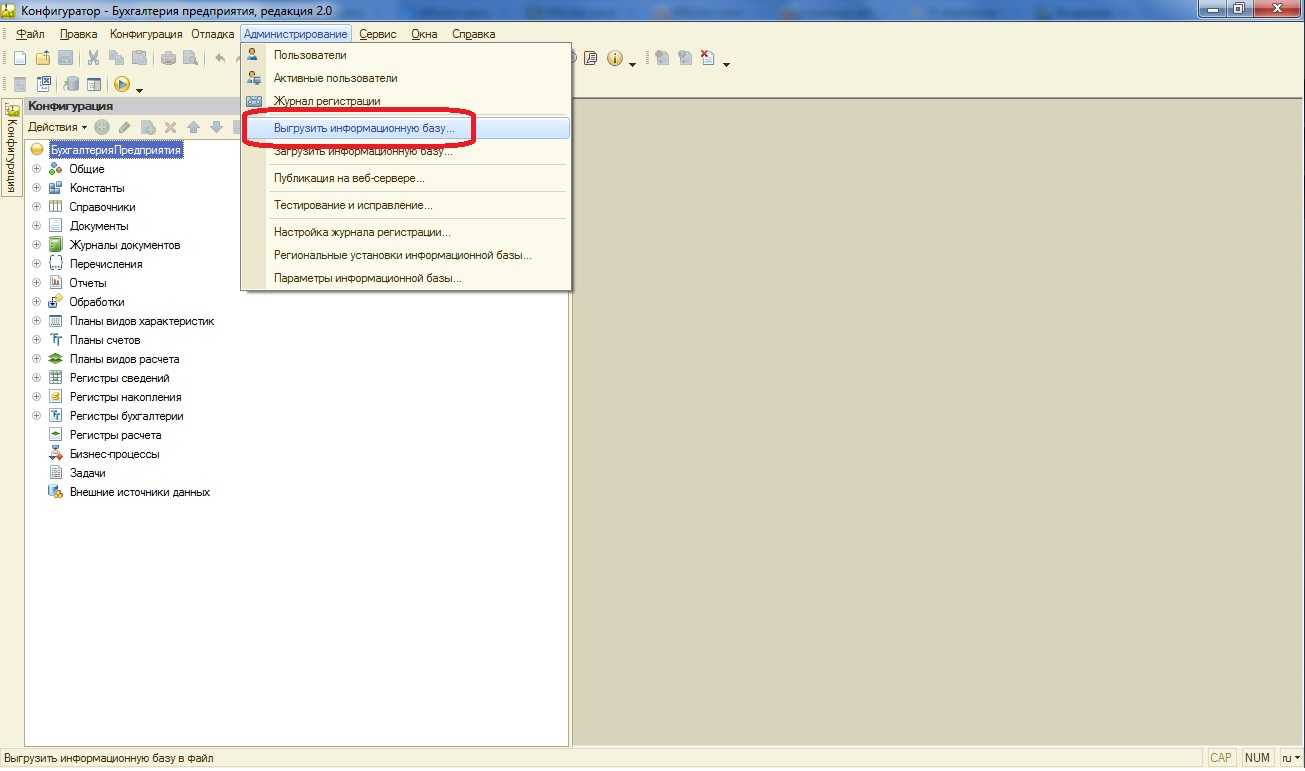Open Журнал регистрации menu entry

pyautogui.click(x=406, y=101)
